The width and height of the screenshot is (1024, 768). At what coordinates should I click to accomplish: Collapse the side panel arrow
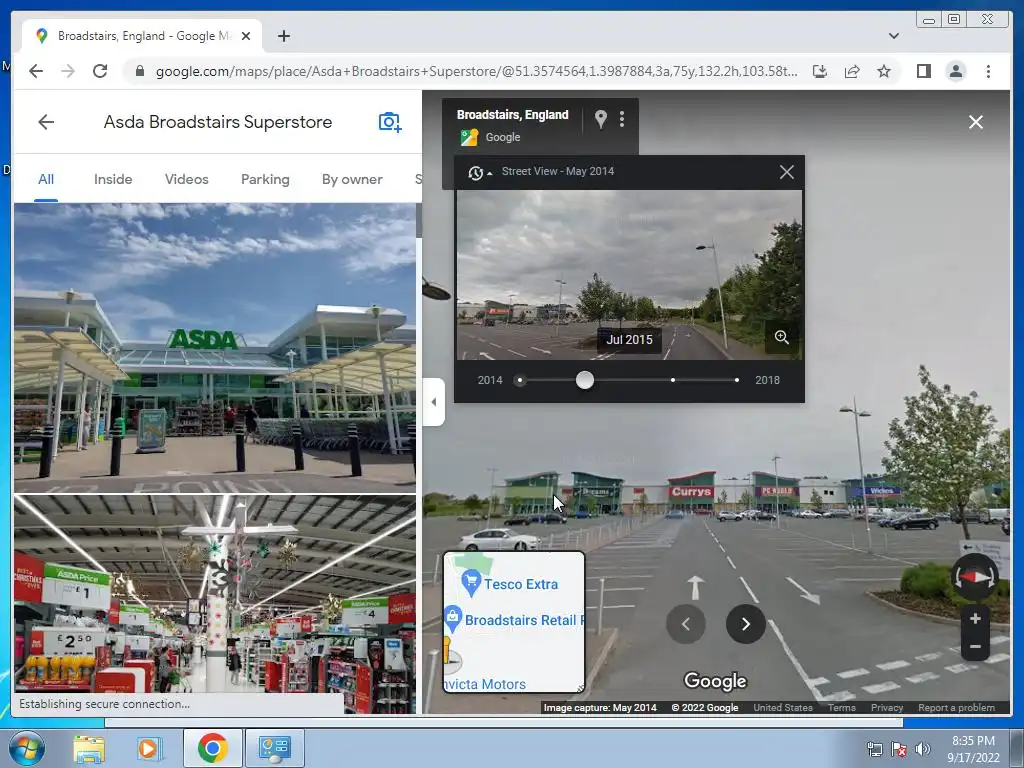tap(434, 402)
